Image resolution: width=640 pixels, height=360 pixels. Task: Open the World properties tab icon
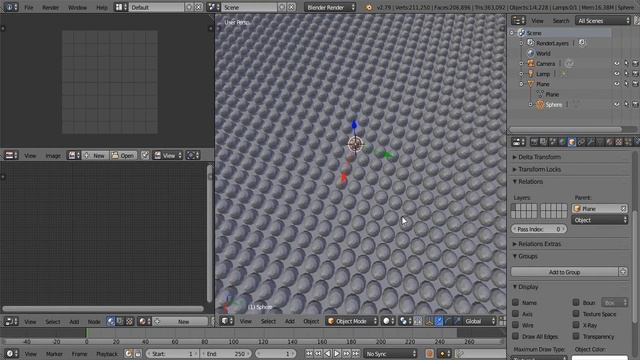[x=562, y=142]
